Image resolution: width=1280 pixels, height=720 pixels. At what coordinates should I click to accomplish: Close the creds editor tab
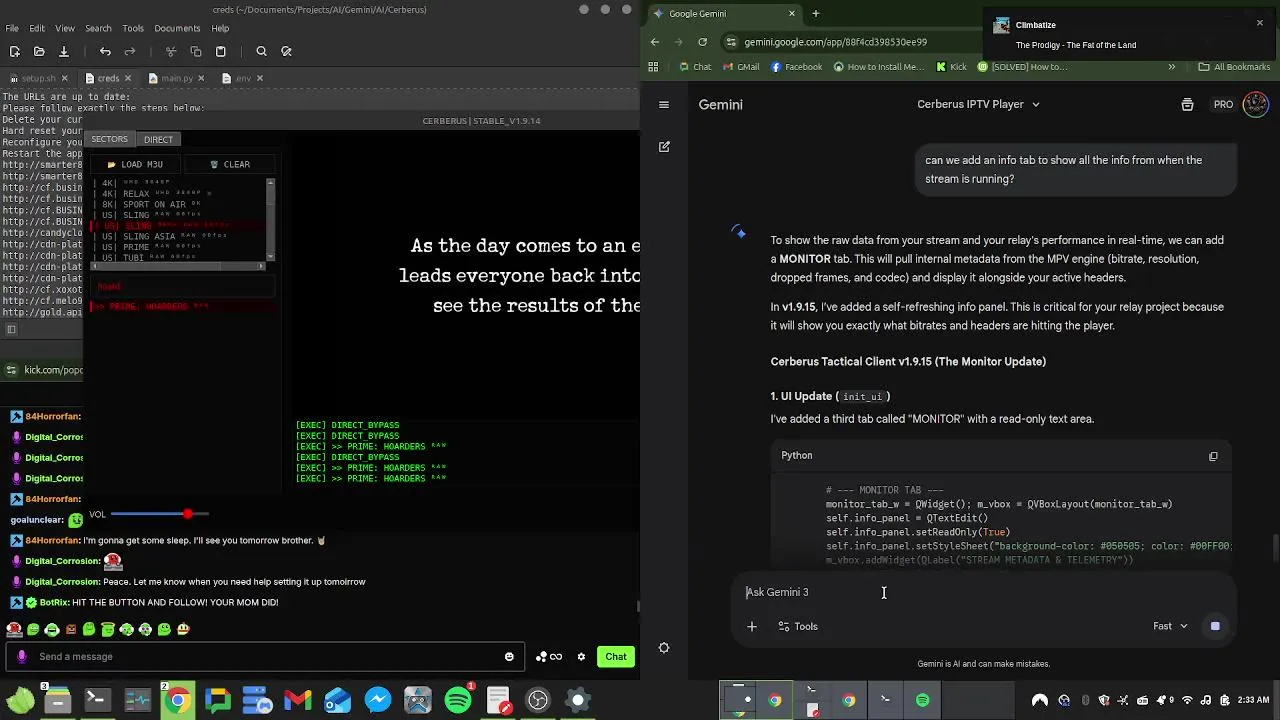point(130,78)
